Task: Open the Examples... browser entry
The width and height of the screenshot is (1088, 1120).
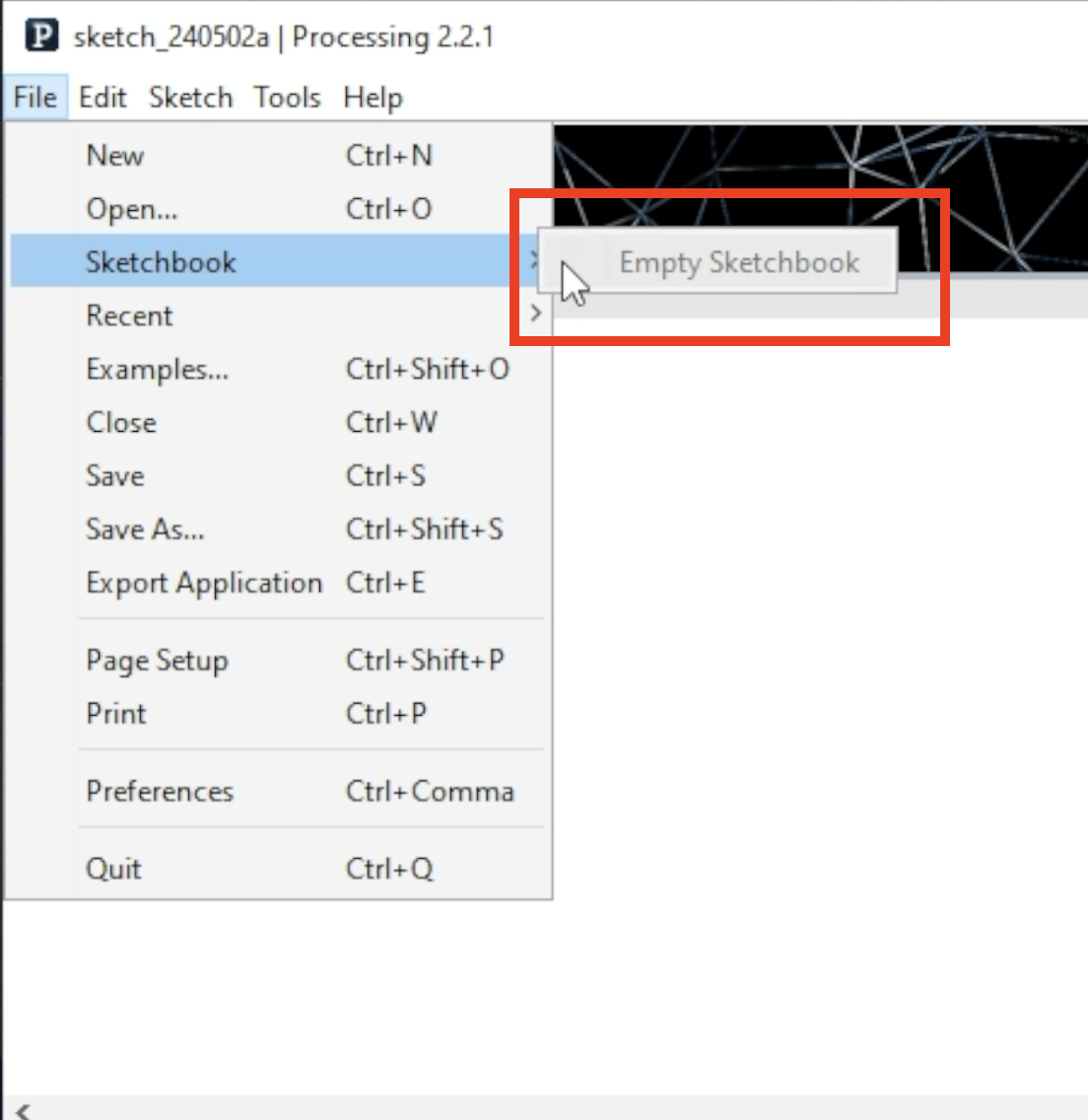Action: click(x=279, y=370)
